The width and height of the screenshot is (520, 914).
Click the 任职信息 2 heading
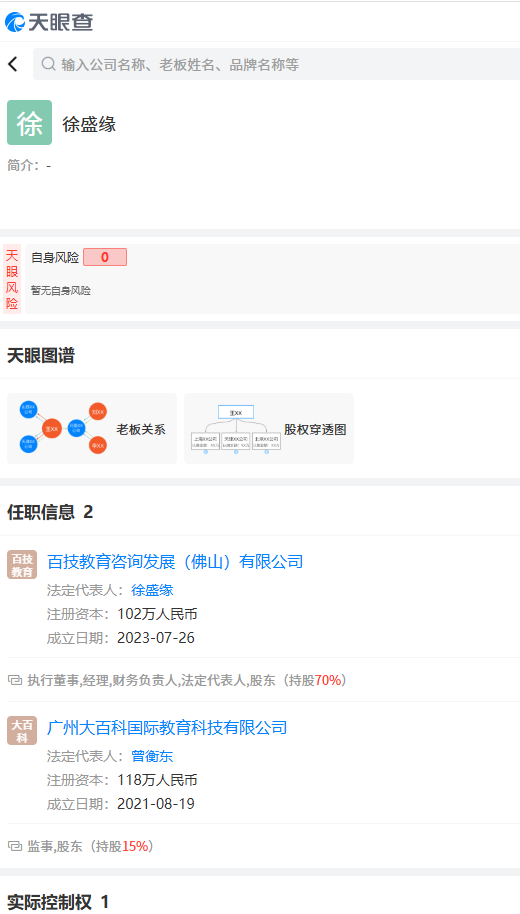tap(50, 512)
